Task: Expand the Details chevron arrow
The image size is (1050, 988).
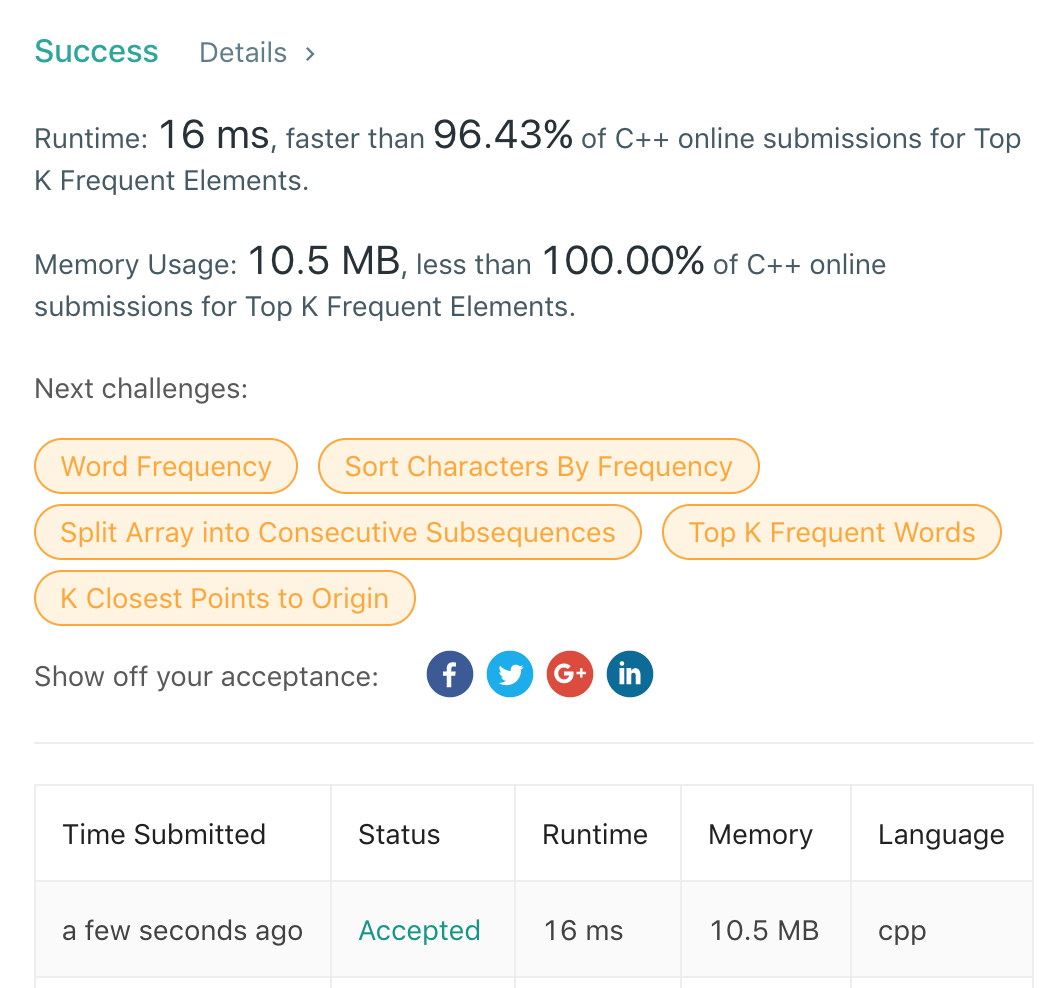Action: click(310, 53)
